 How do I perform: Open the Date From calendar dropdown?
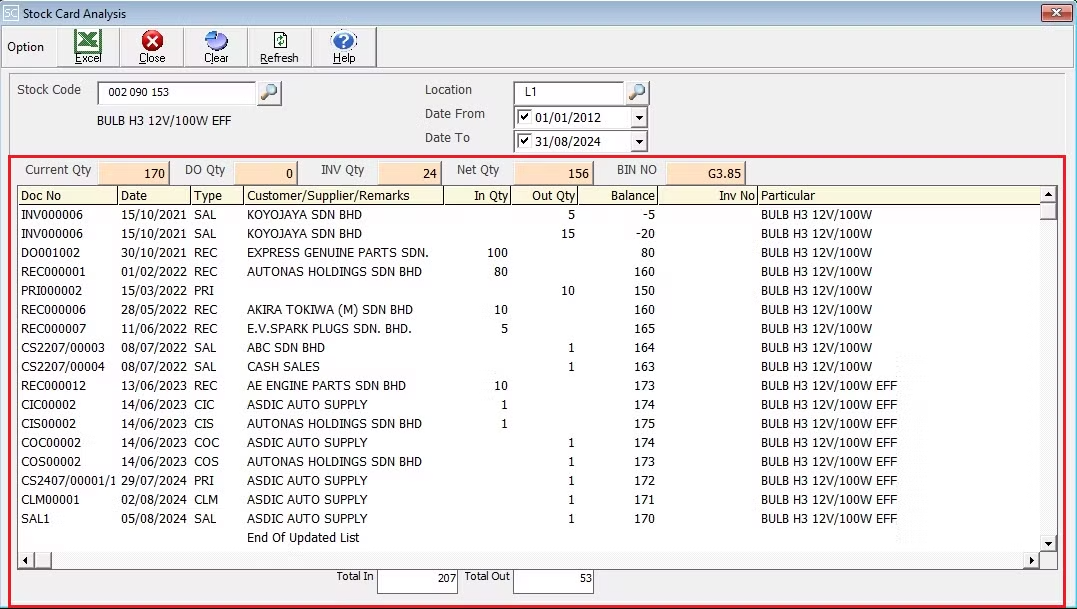(x=639, y=117)
